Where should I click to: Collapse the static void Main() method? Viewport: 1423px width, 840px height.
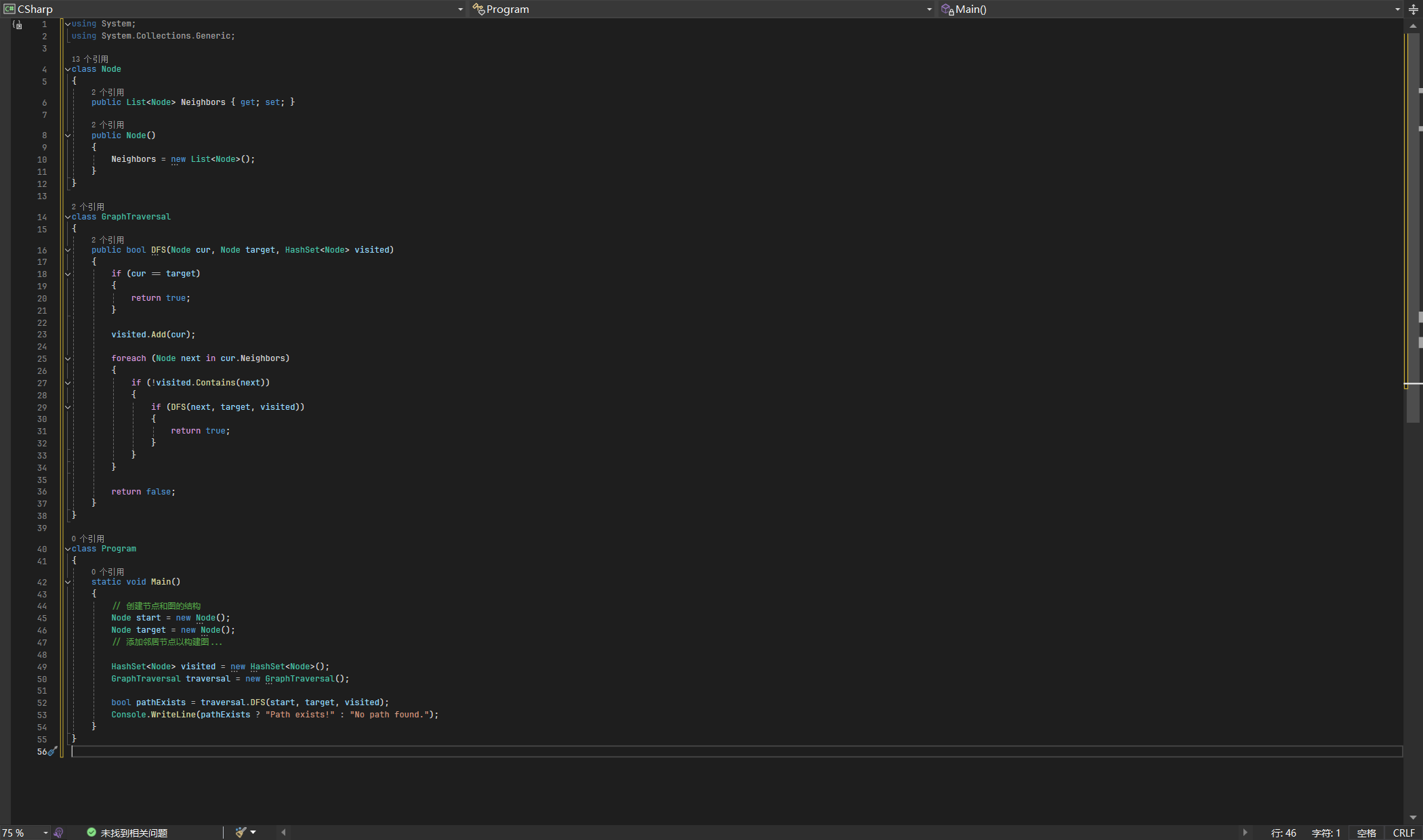click(68, 583)
